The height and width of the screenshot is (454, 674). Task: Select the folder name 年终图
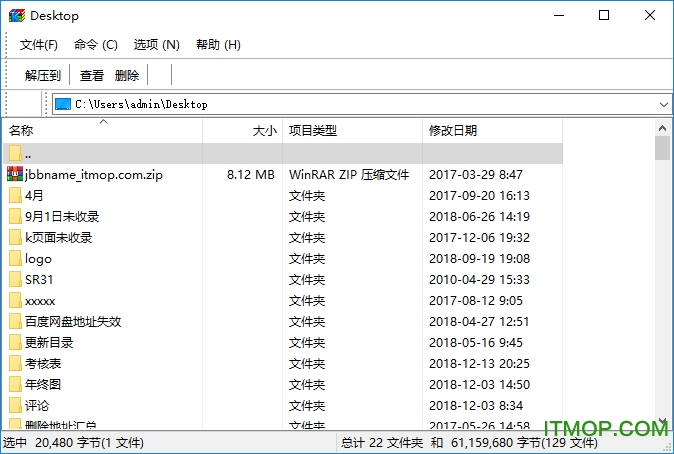tap(43, 385)
